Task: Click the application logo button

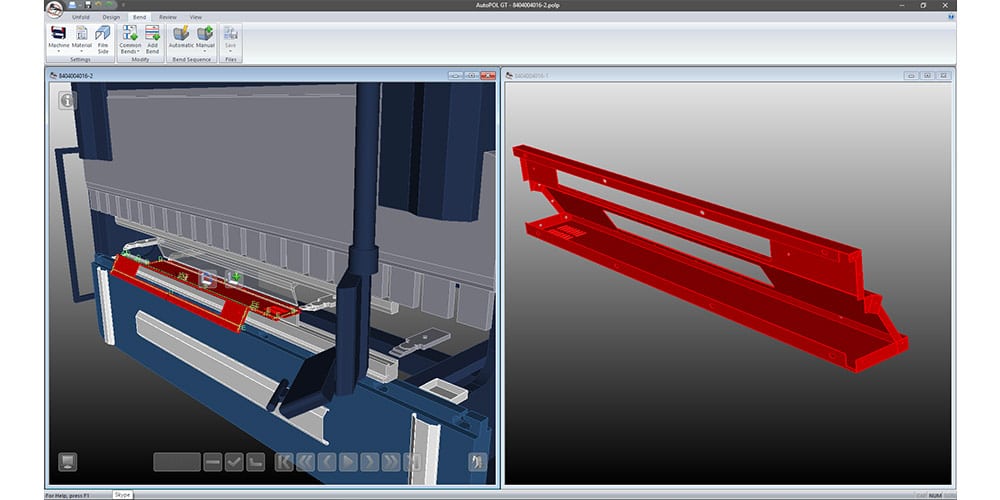Action: point(54,9)
